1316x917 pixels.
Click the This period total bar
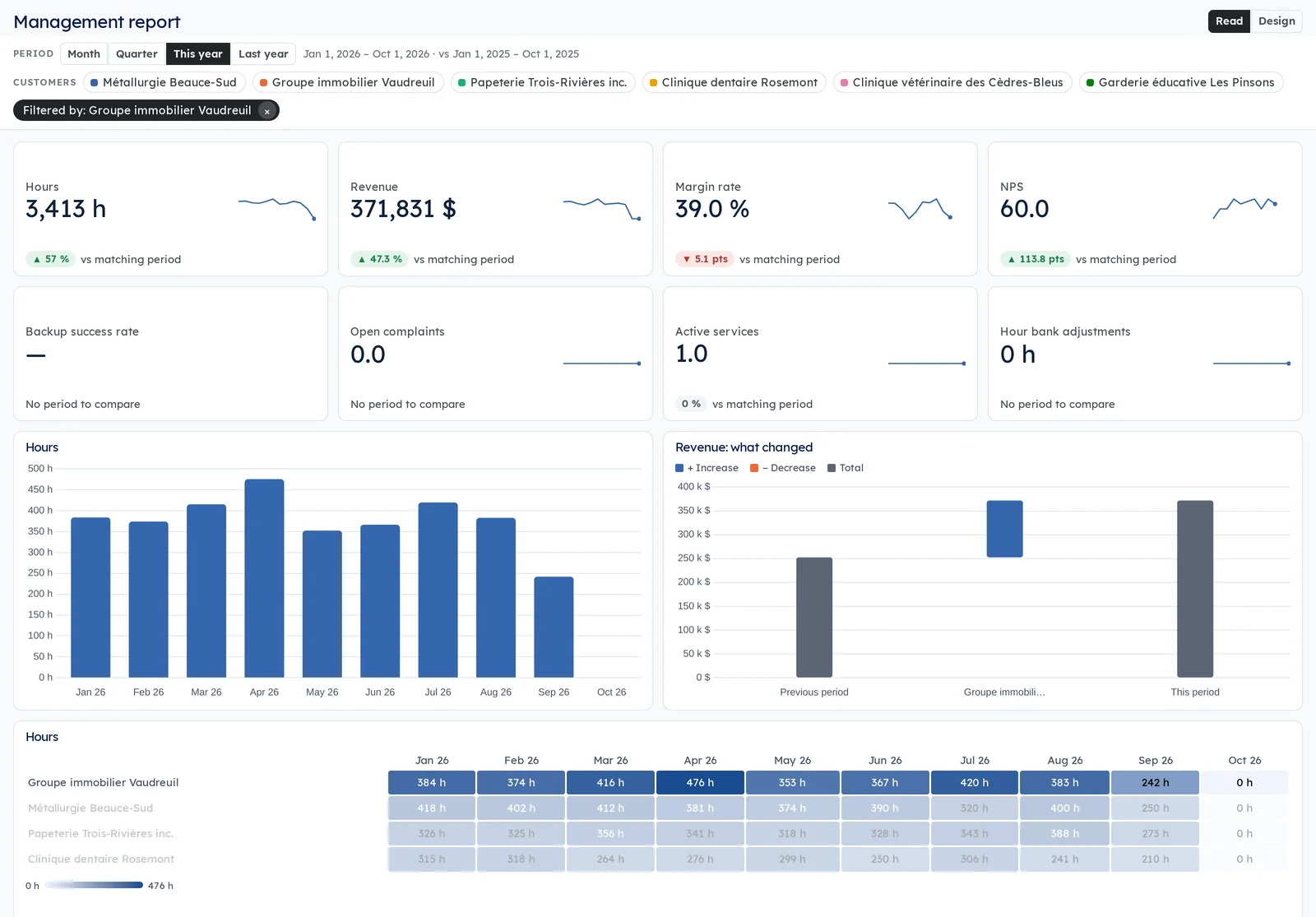[x=1195, y=589]
